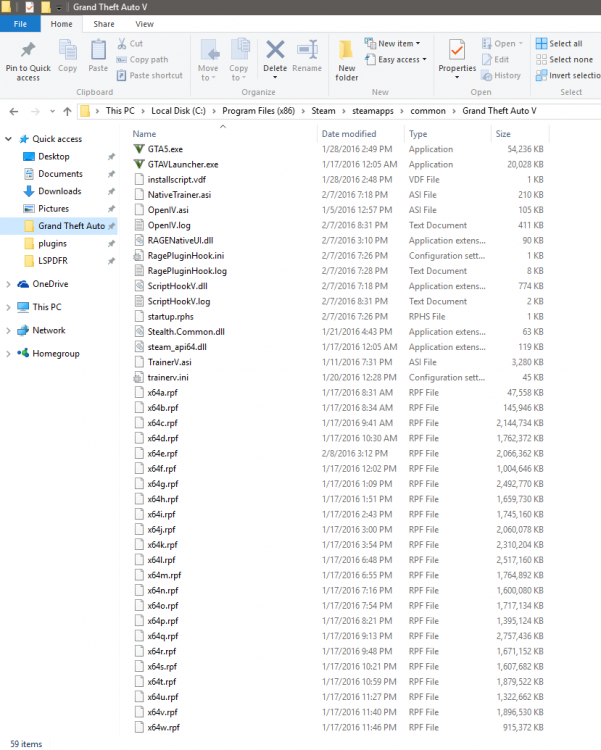This screenshot has width=601, height=750.
Task: Expand the Homegroup tree node
Action: [x=8, y=353]
